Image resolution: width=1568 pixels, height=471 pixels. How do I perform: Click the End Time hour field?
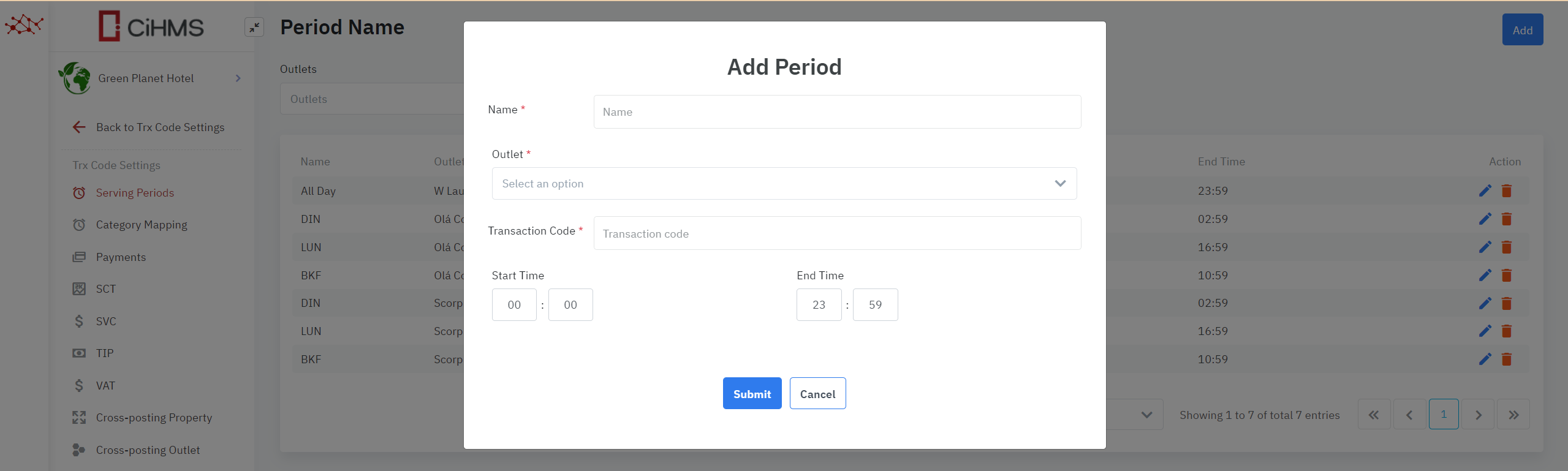coord(819,305)
